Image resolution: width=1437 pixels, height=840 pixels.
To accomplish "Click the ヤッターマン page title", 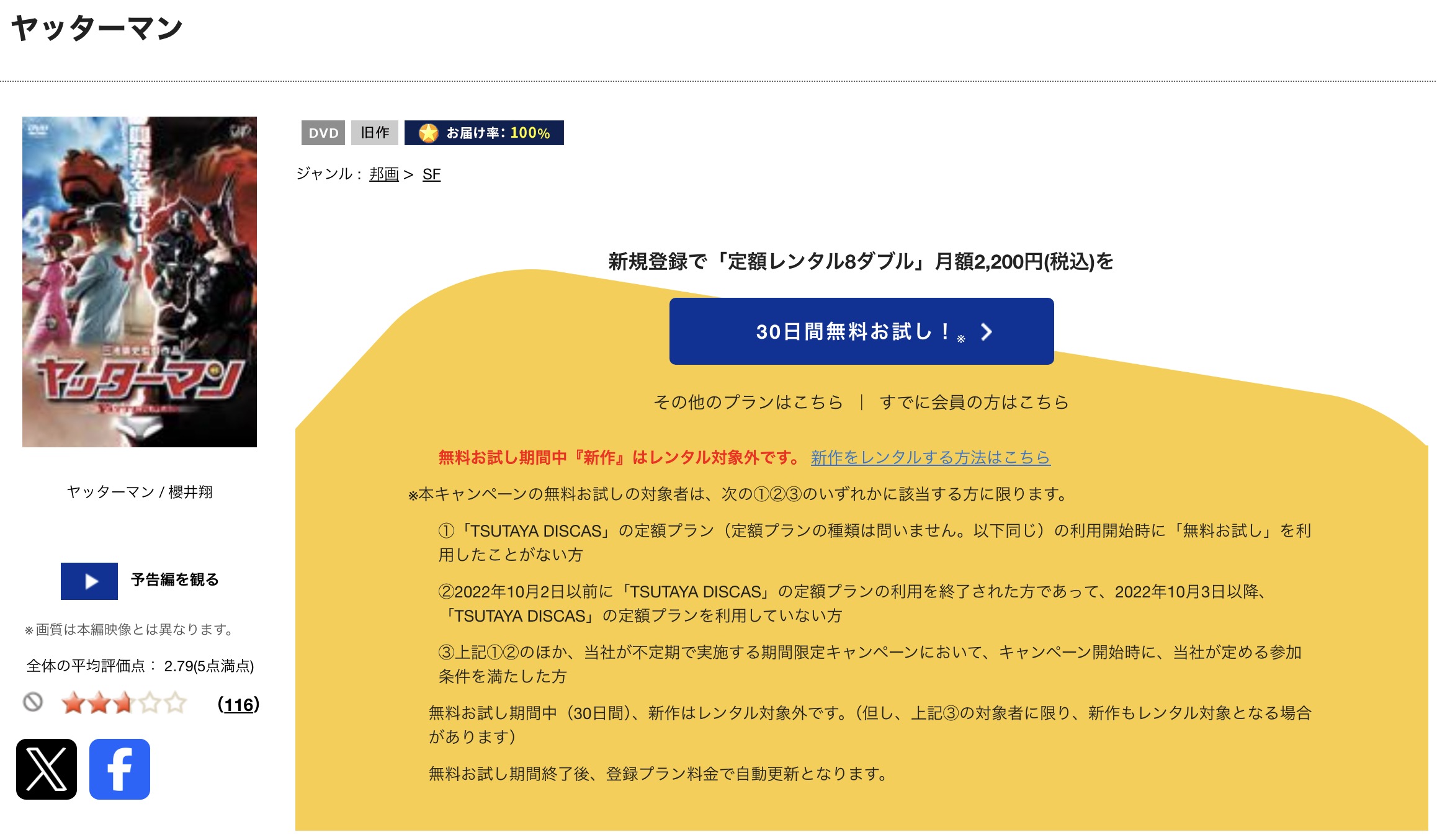I will click(97, 29).
